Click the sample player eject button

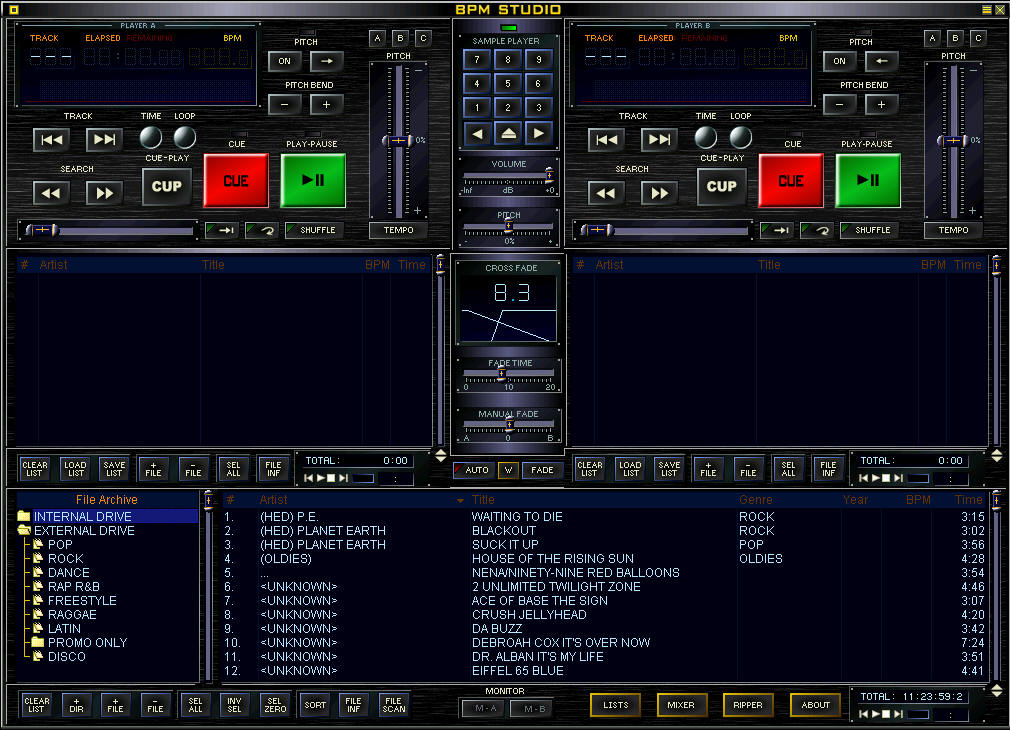508,133
